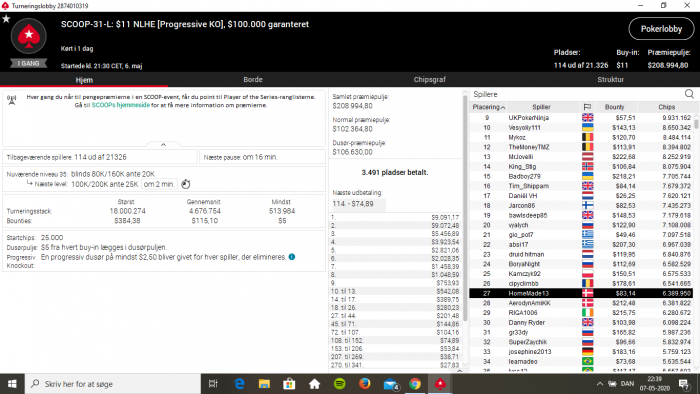Open the Pokerlobby button
Image resolution: width=700 pixels, height=394 pixels.
[661, 29]
